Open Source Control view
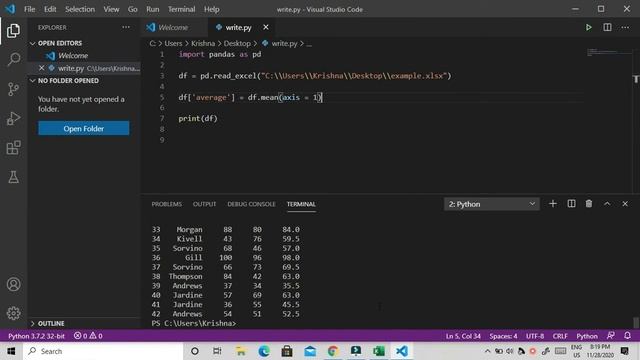640x360 pixels. click(x=13, y=89)
